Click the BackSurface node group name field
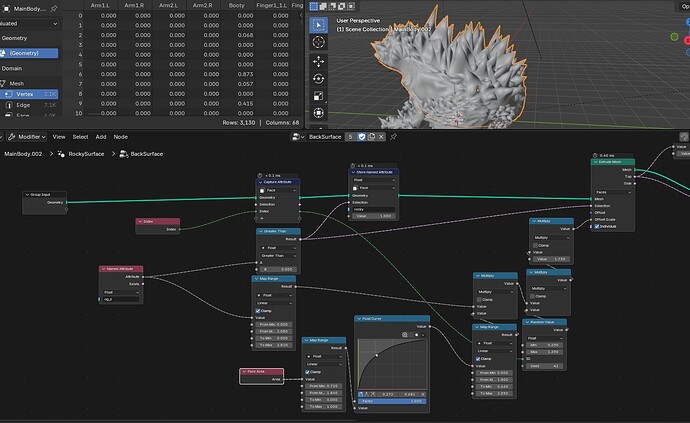The width and height of the screenshot is (690, 423). tap(325, 137)
